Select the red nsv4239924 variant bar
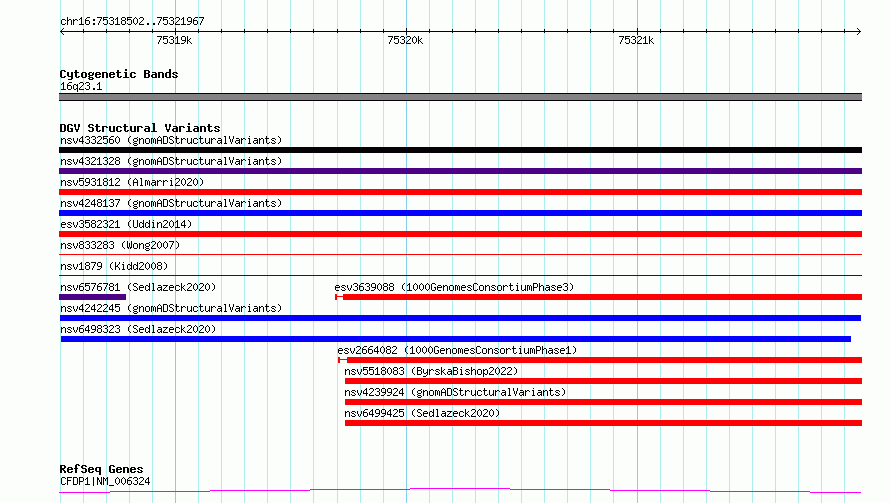The image size is (890, 503). coord(603,402)
